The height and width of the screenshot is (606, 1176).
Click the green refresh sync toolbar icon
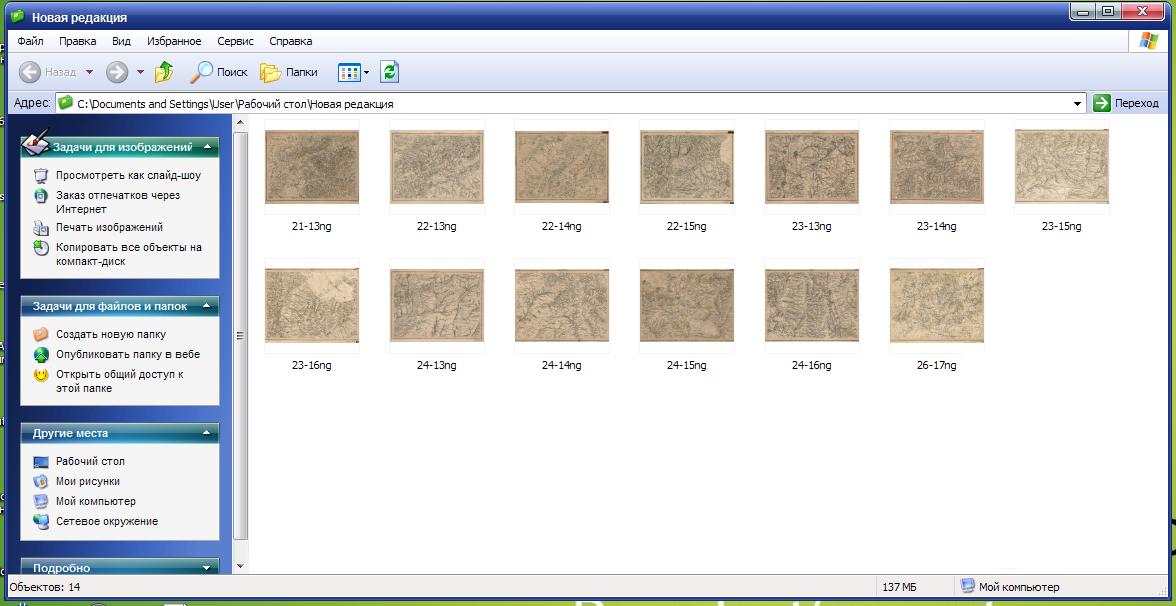pyautogui.click(x=390, y=72)
